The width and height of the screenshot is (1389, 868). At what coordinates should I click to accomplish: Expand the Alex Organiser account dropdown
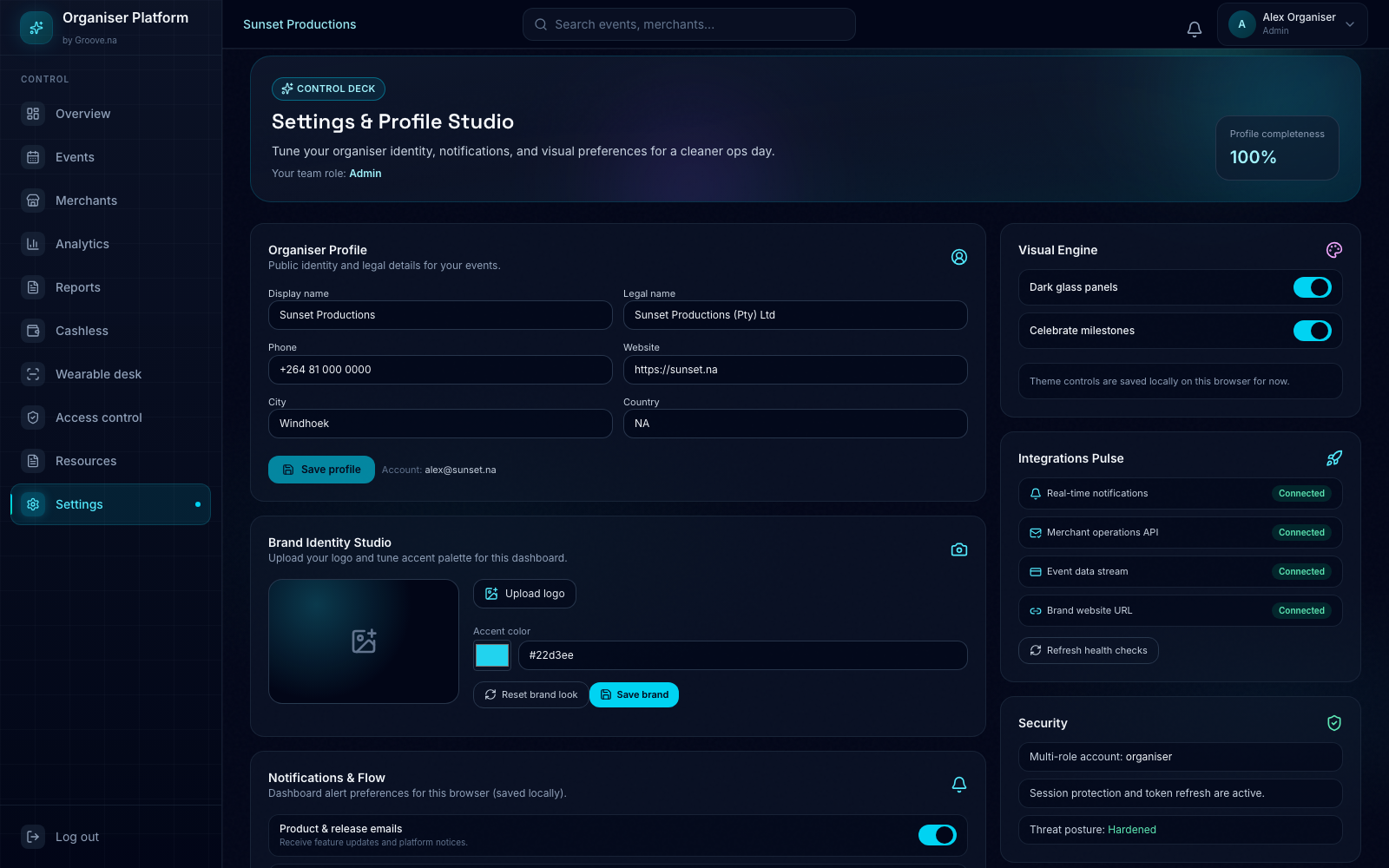(x=1292, y=24)
